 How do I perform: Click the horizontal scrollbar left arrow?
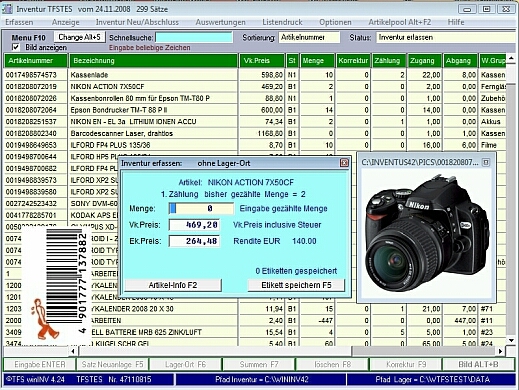click(x=73, y=351)
